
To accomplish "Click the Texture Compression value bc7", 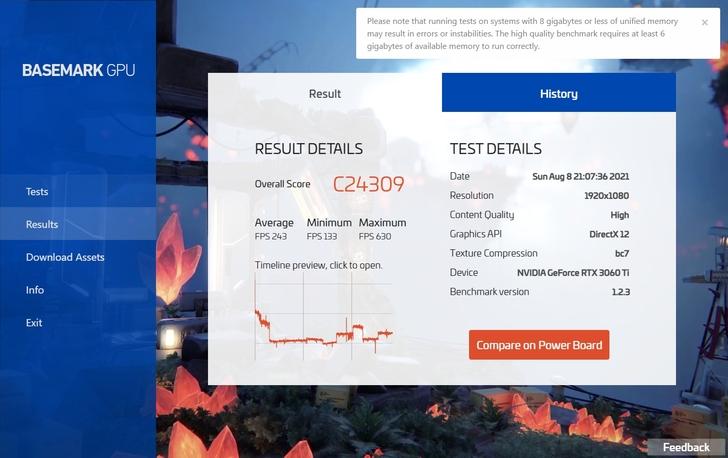I will pyautogui.click(x=622, y=254).
